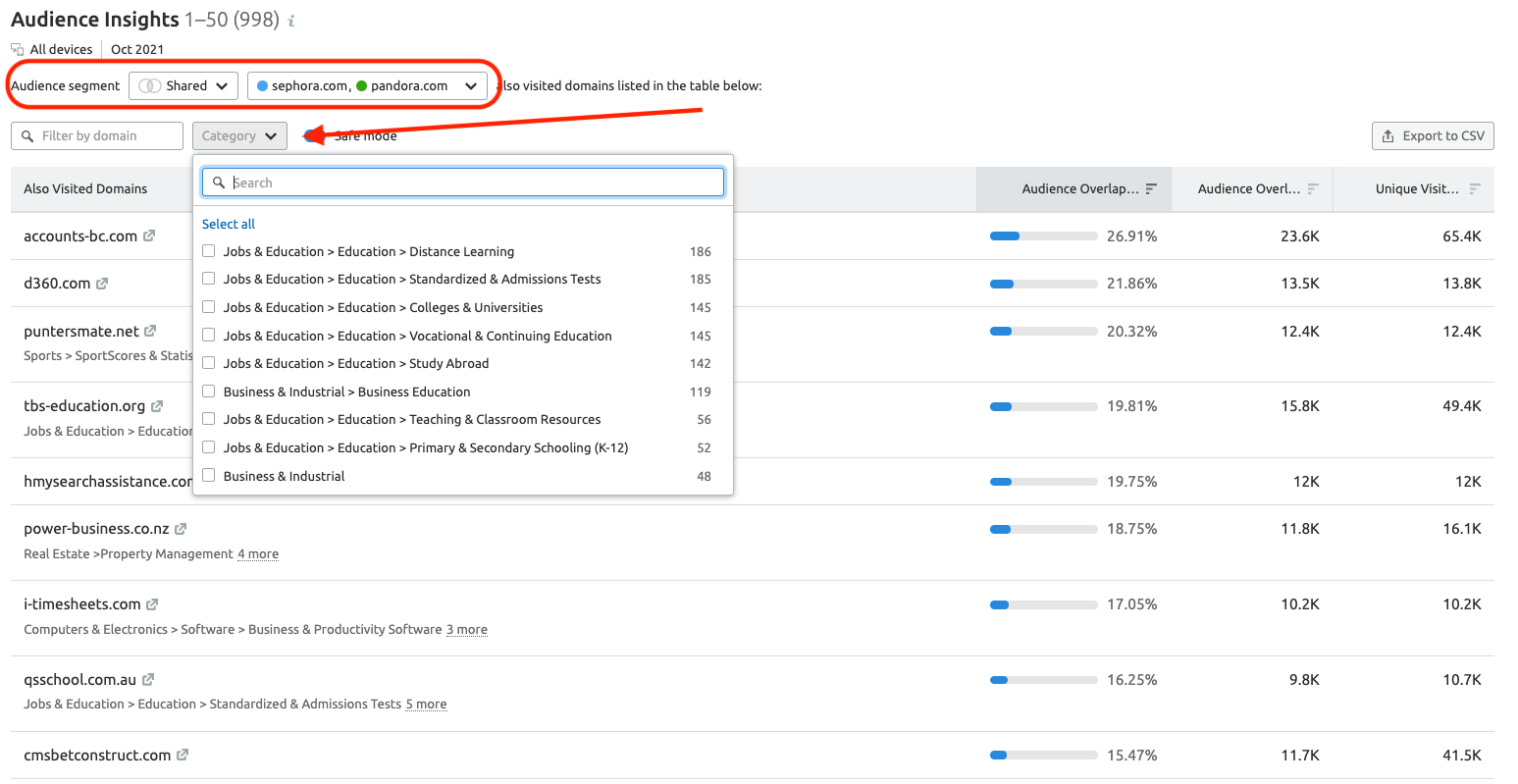Export results to CSV

click(1433, 135)
